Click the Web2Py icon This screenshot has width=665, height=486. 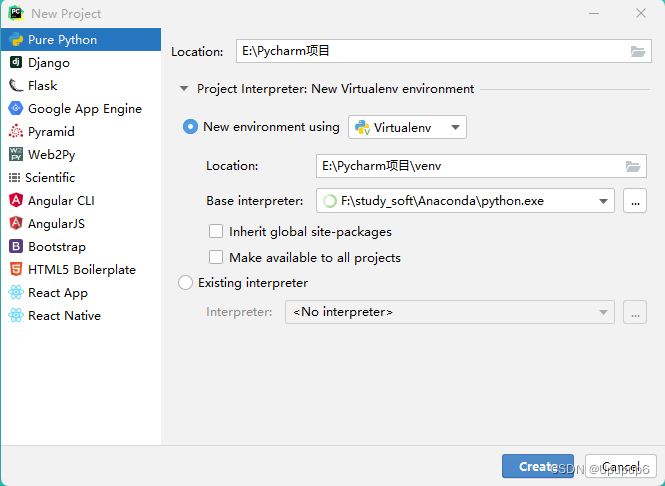click(x=16, y=154)
